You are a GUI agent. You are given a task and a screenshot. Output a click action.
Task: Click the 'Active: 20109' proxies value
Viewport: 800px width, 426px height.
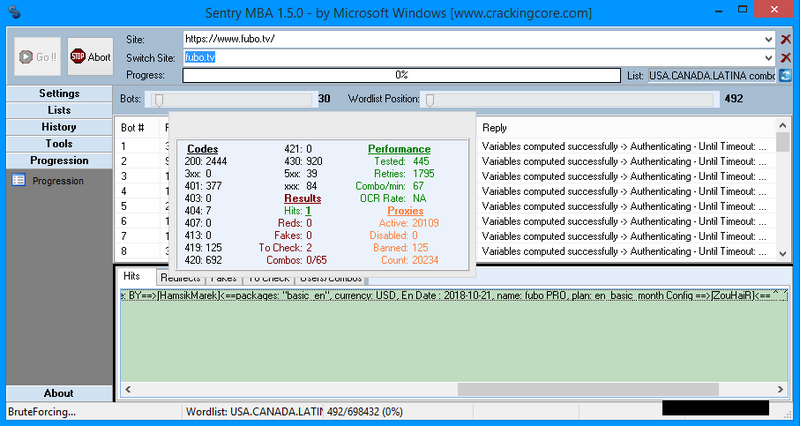pyautogui.click(x=409, y=223)
